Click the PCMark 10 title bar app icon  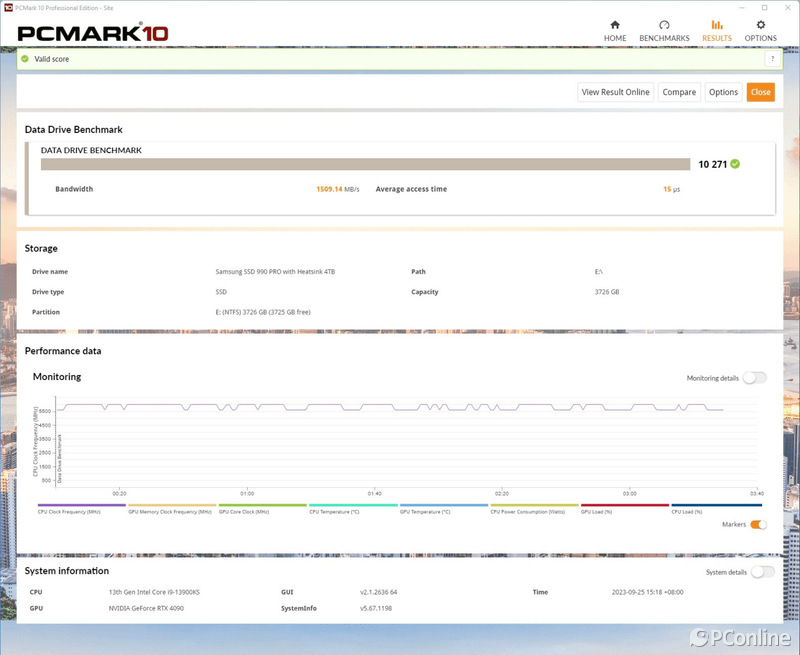click(8, 7)
